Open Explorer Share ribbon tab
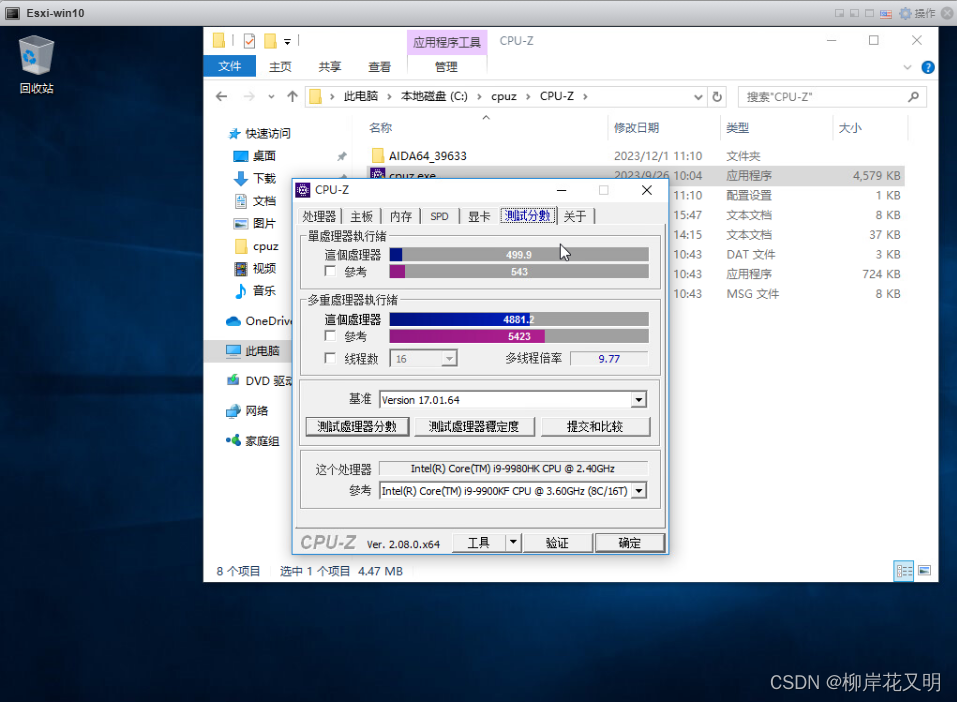The image size is (957, 702). point(330,67)
